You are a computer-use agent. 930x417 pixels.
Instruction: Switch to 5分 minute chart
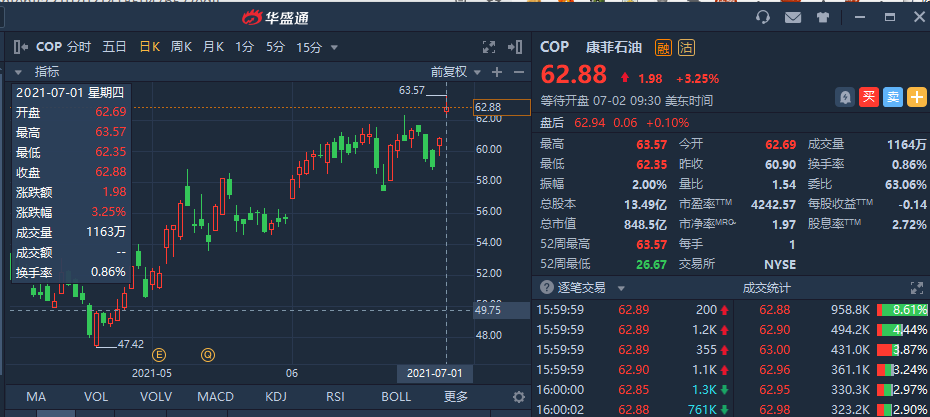click(x=275, y=47)
